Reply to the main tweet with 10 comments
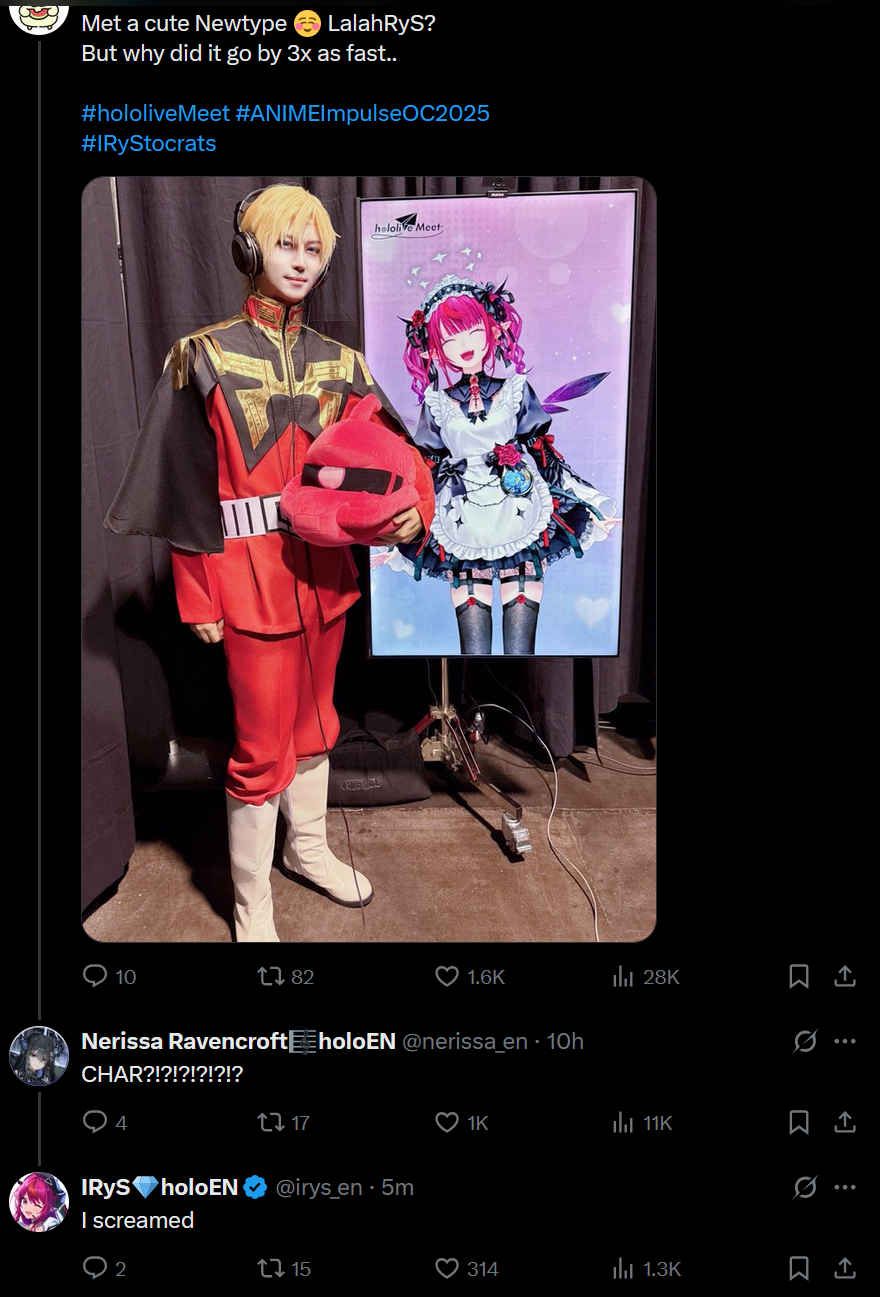 click(109, 977)
